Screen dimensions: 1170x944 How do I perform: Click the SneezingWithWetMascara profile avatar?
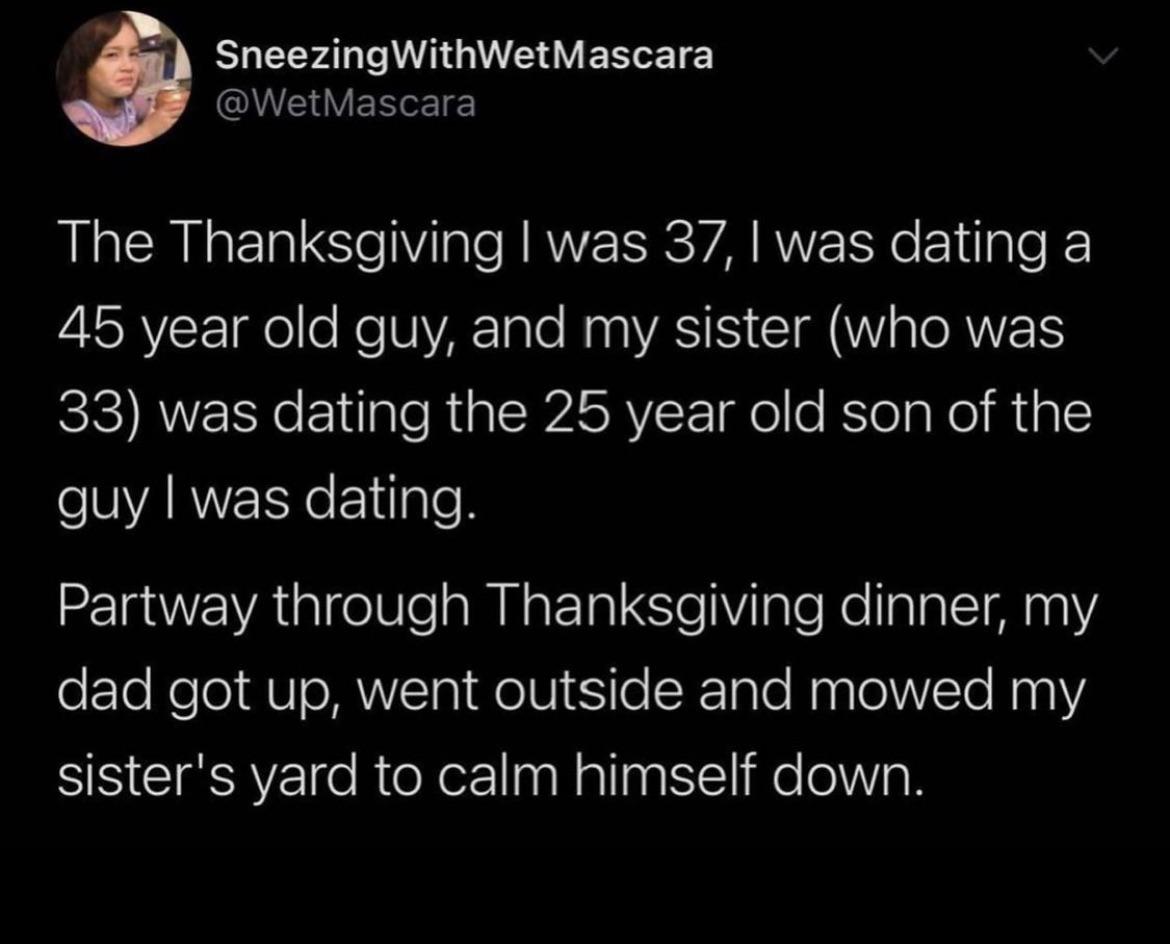(x=123, y=79)
